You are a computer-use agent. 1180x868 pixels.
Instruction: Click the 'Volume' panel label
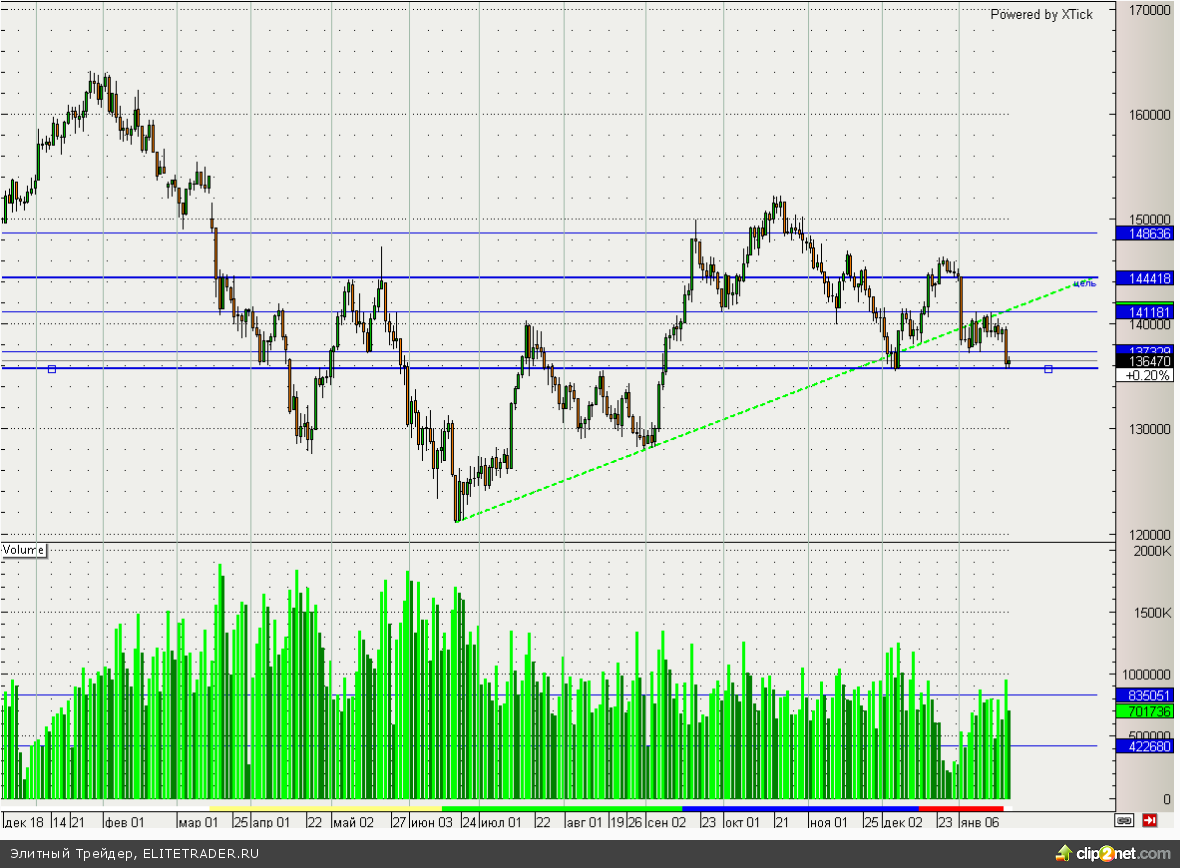click(x=24, y=550)
